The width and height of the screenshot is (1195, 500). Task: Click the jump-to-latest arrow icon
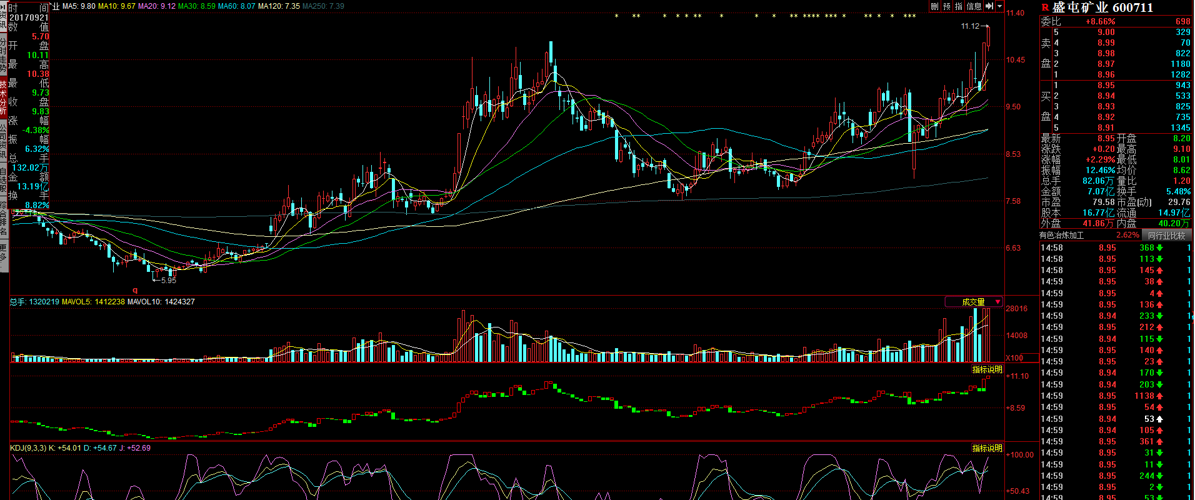point(988,5)
